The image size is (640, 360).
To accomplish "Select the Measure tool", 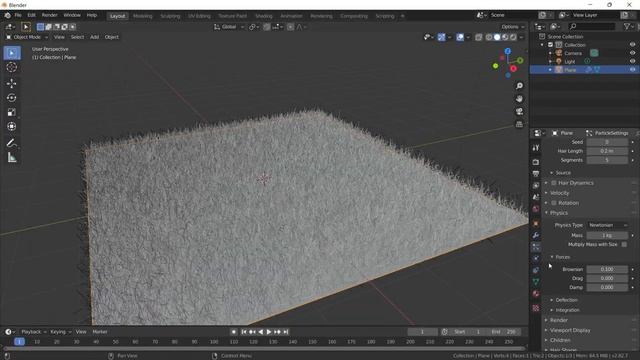I will 12,158.
